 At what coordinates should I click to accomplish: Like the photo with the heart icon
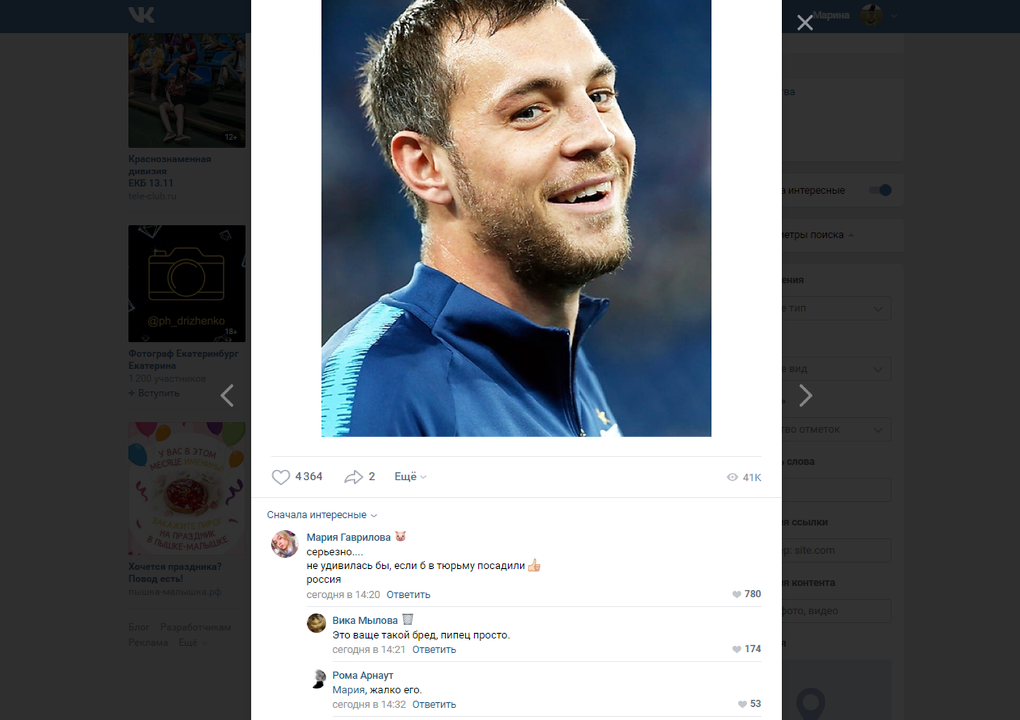(281, 477)
